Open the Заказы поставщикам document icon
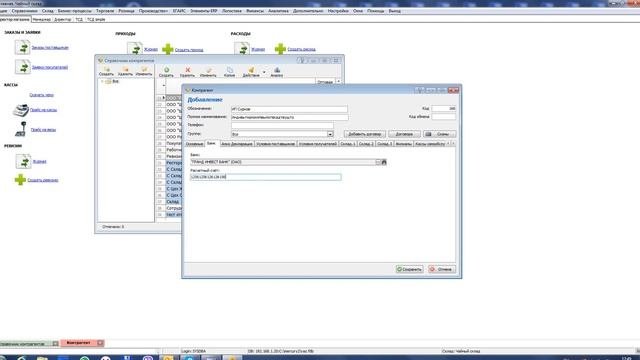Viewport: 640px width, 360px height. 22,47
